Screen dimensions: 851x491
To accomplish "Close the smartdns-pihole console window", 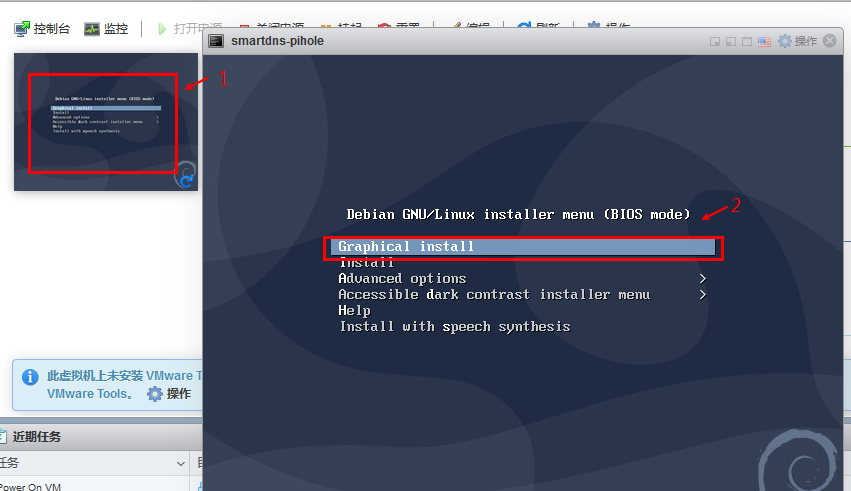I will tap(830, 41).
